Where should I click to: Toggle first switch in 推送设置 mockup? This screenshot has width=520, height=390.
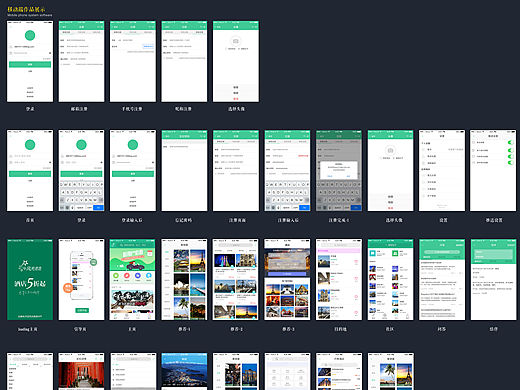510,143
